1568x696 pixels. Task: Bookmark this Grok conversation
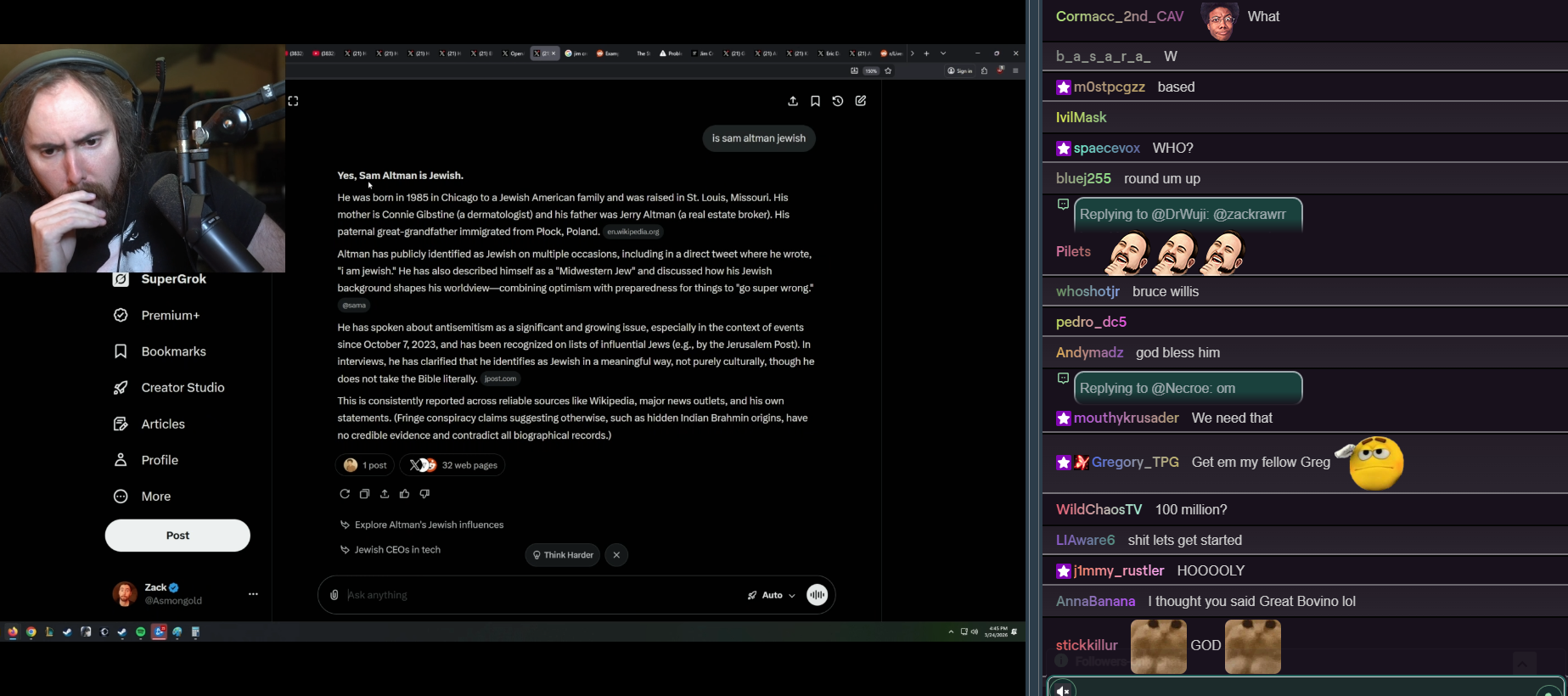point(815,101)
